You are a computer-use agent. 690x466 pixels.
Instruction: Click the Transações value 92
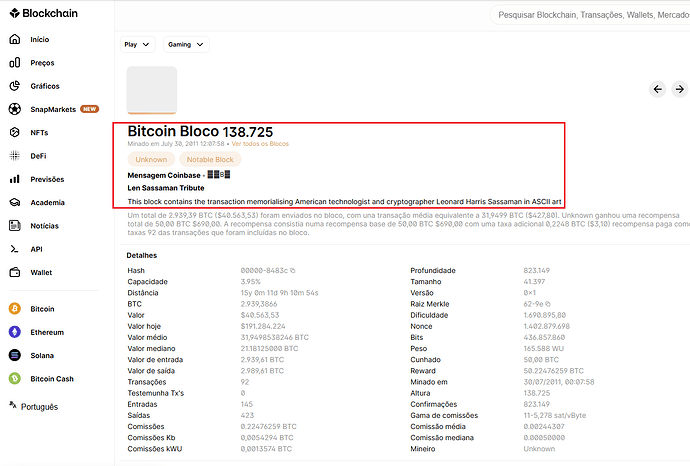[245, 382]
